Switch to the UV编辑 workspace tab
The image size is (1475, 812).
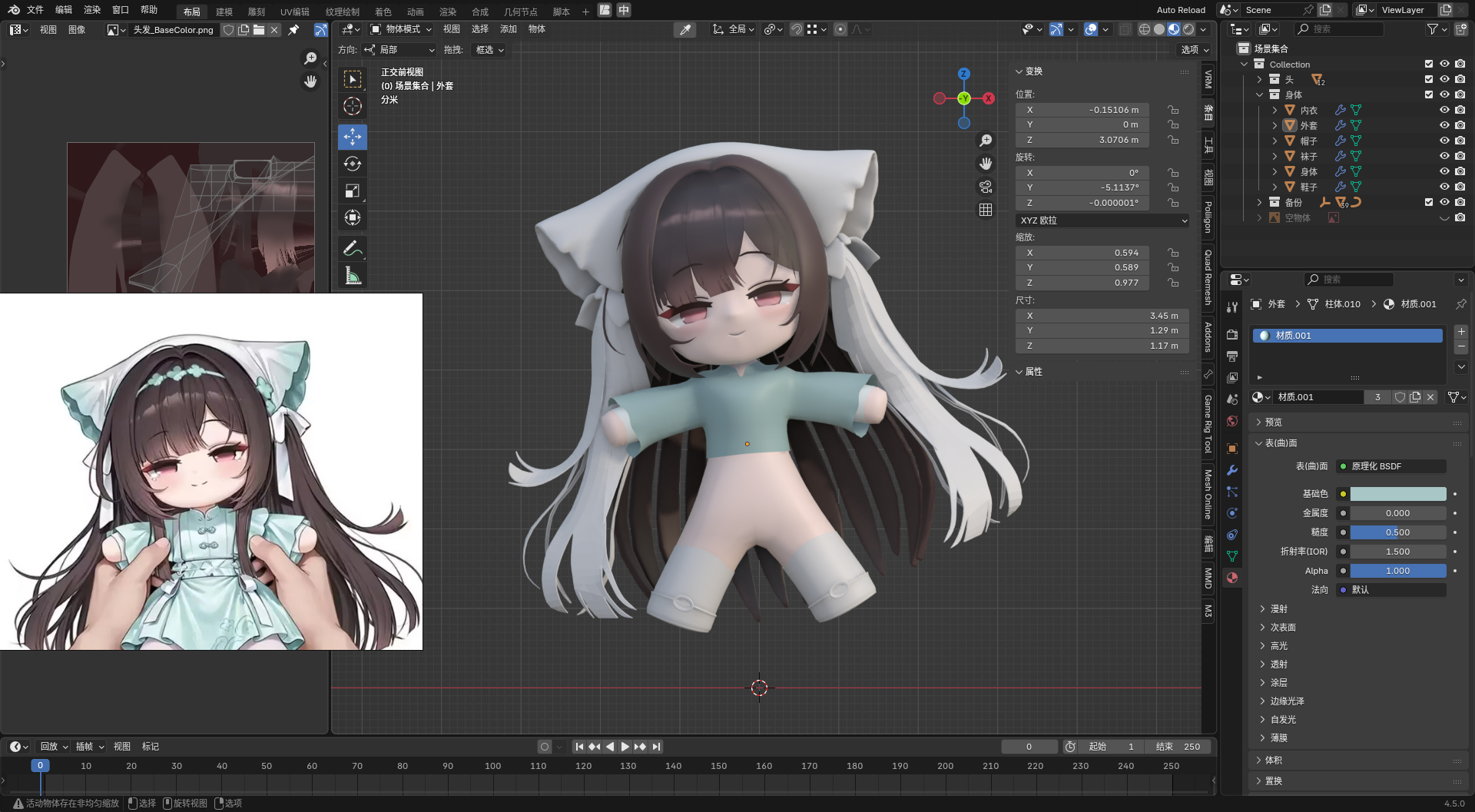pyautogui.click(x=294, y=12)
